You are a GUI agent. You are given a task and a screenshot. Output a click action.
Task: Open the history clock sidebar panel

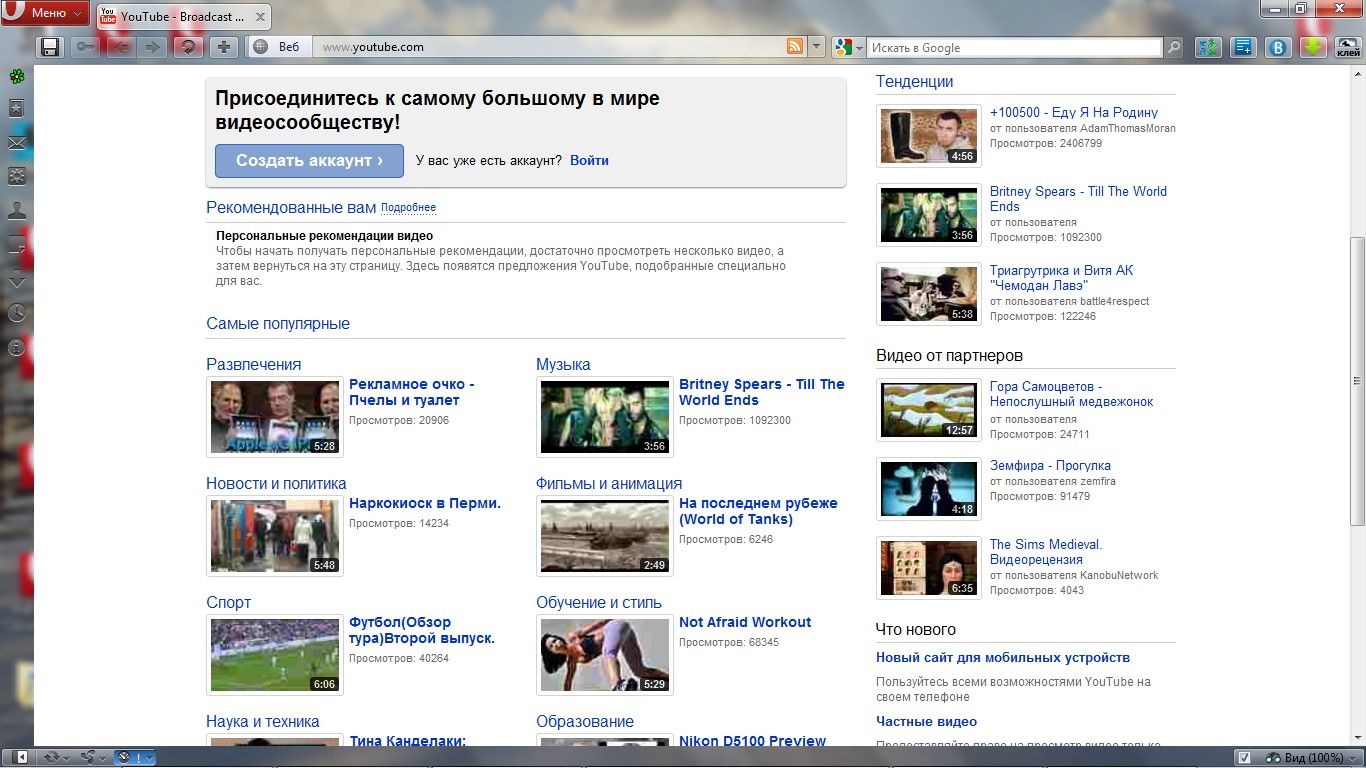click(x=16, y=313)
